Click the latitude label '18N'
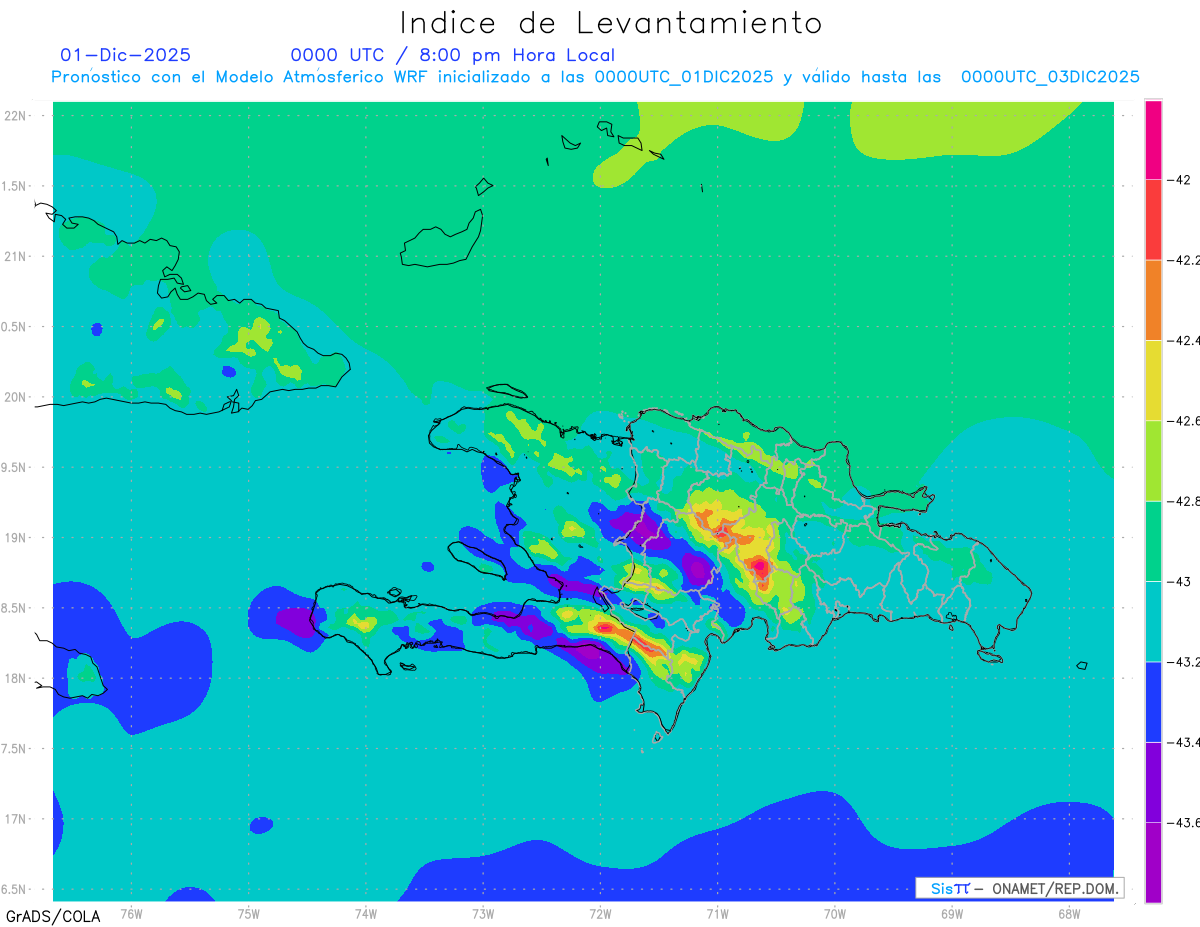1200x927 pixels. tap(17, 678)
